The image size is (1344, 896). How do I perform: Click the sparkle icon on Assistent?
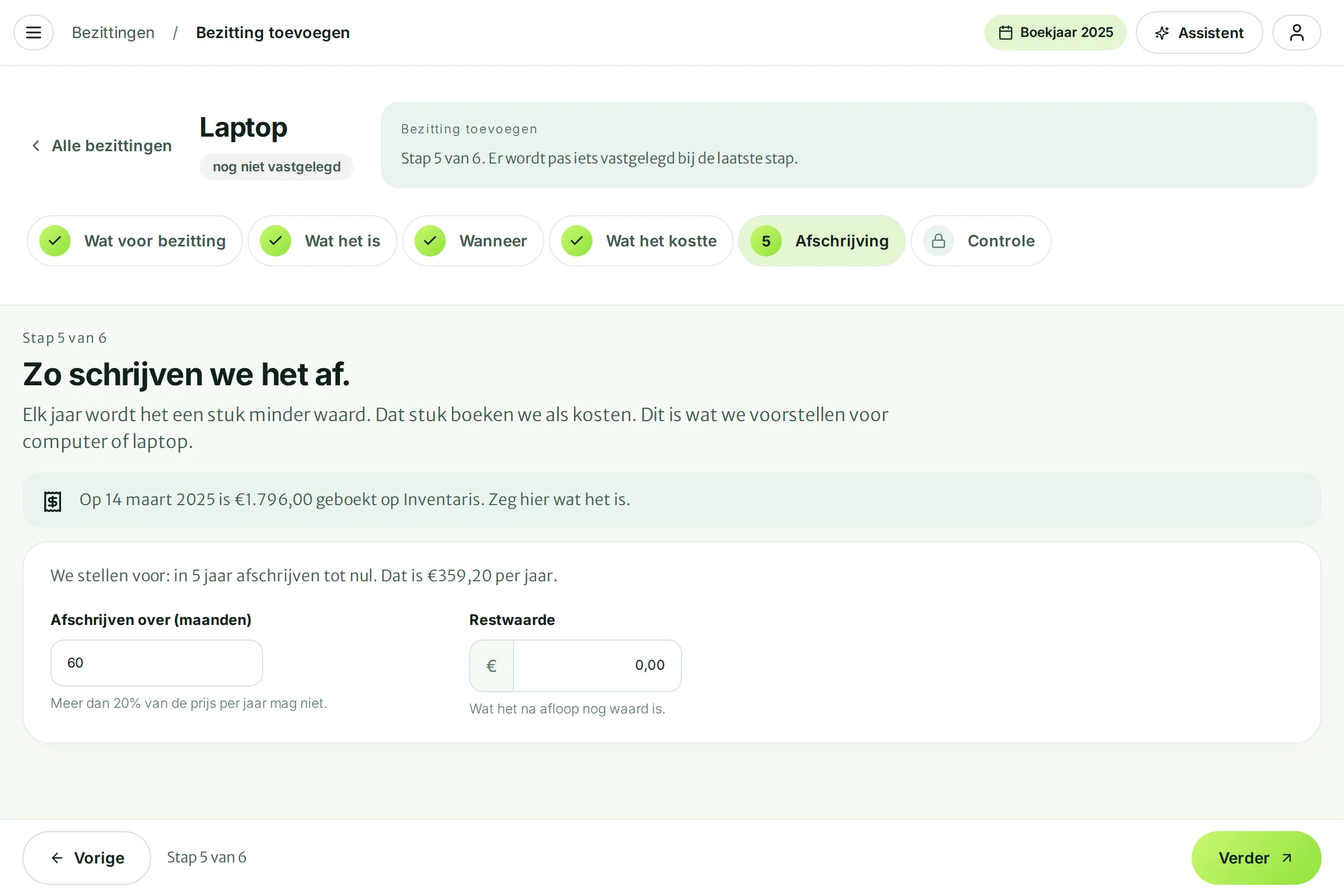(x=1161, y=32)
